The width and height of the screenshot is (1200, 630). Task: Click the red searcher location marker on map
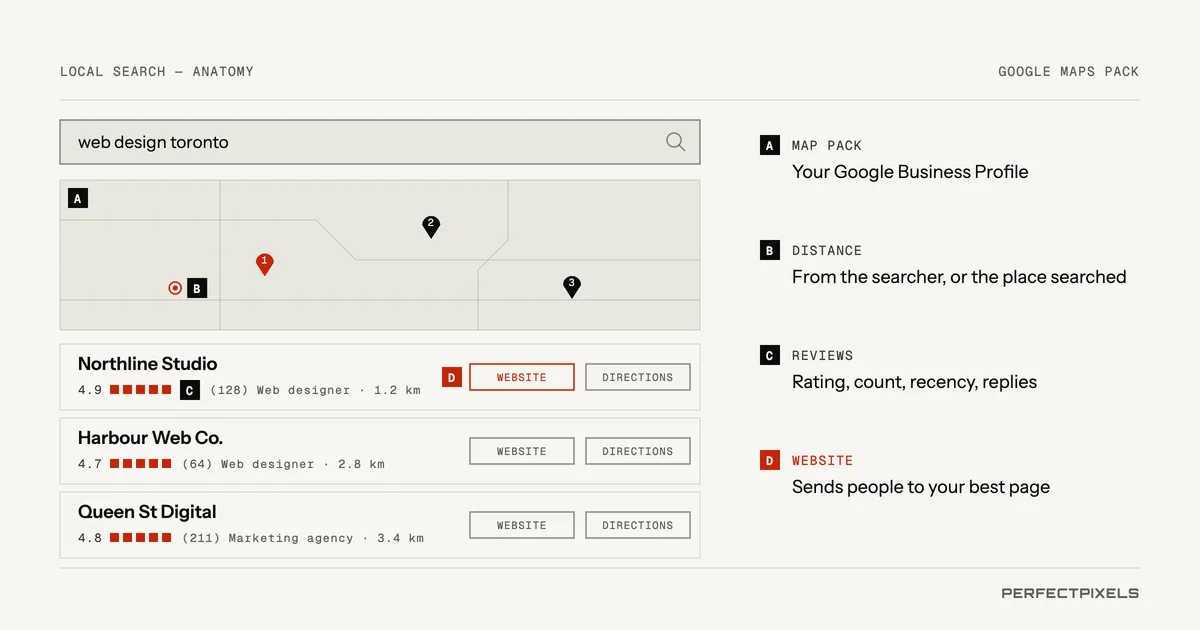(175, 288)
